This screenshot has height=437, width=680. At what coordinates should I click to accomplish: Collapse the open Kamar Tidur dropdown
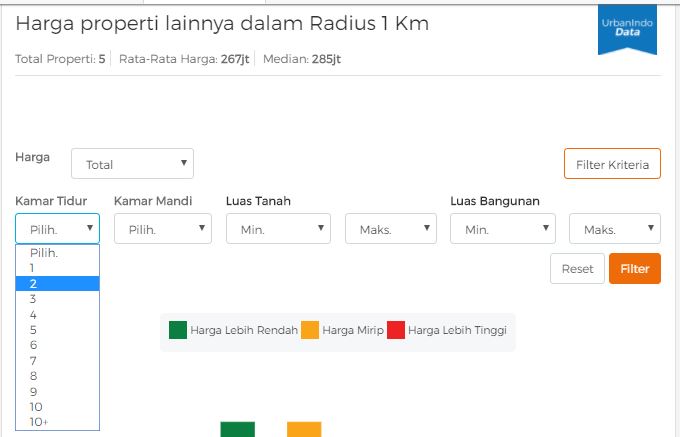pos(58,228)
